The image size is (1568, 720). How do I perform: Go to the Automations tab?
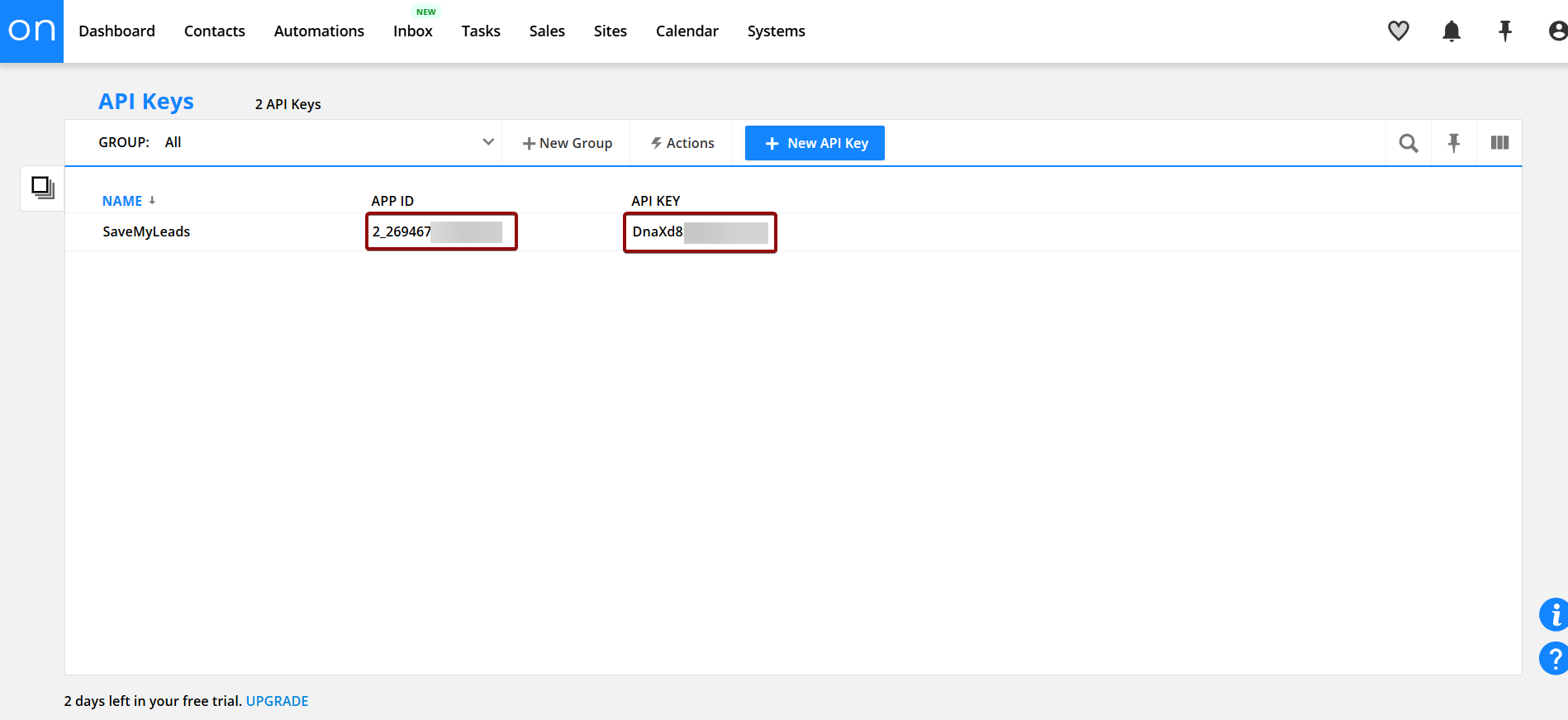click(319, 31)
